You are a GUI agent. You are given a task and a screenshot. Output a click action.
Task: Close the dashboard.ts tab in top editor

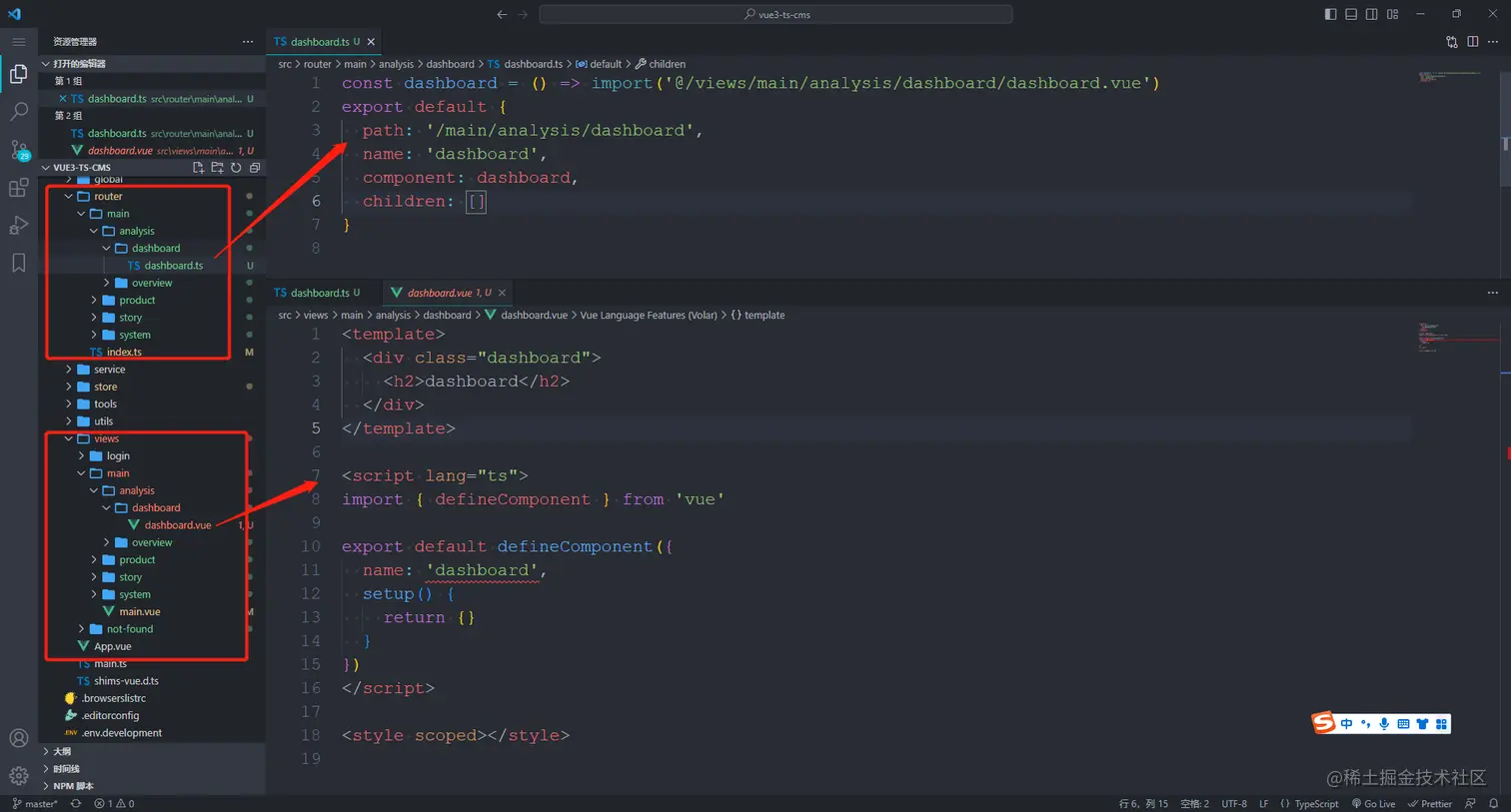371,42
